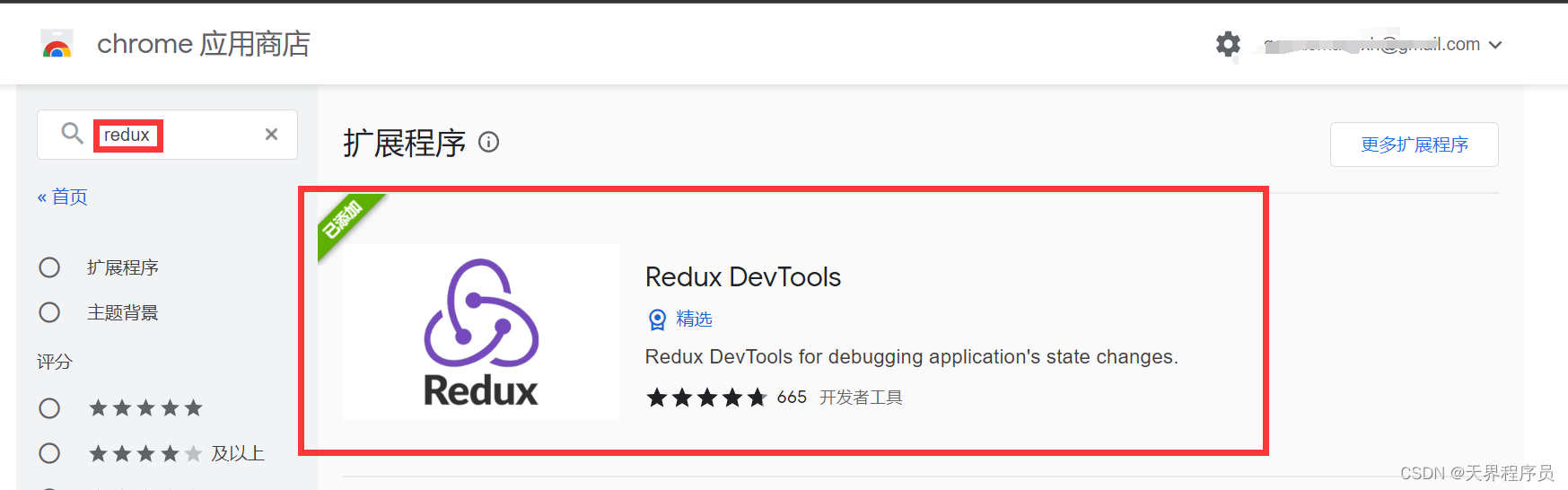
Task: Click the Redux DevTools description text
Action: (911, 357)
